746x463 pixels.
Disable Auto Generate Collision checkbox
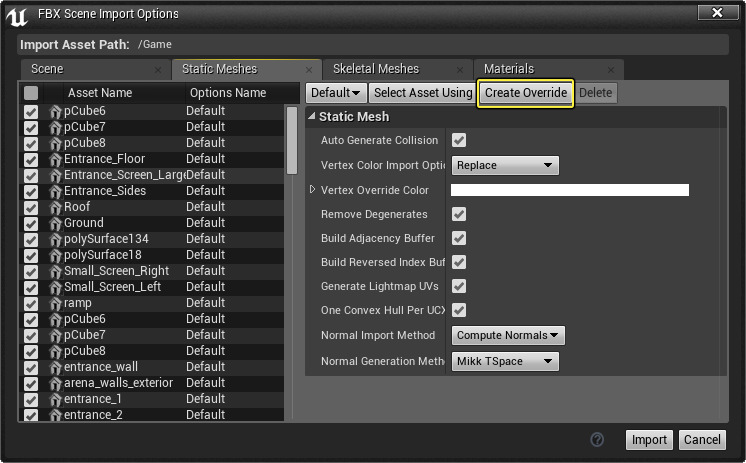tap(459, 140)
